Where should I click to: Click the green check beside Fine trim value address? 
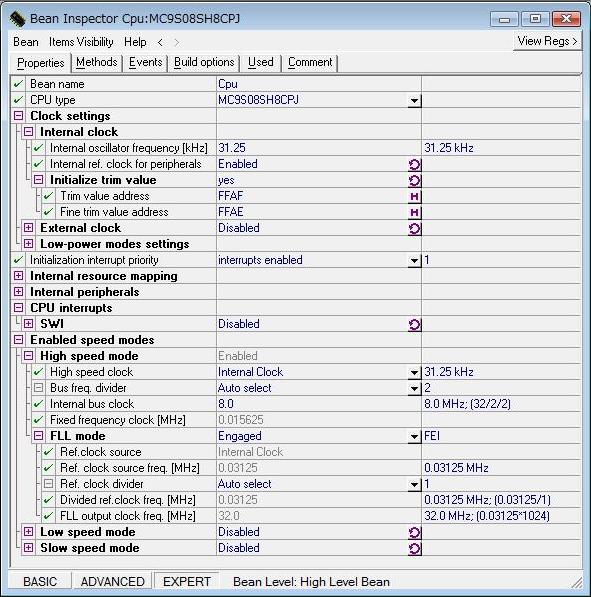(x=48, y=212)
